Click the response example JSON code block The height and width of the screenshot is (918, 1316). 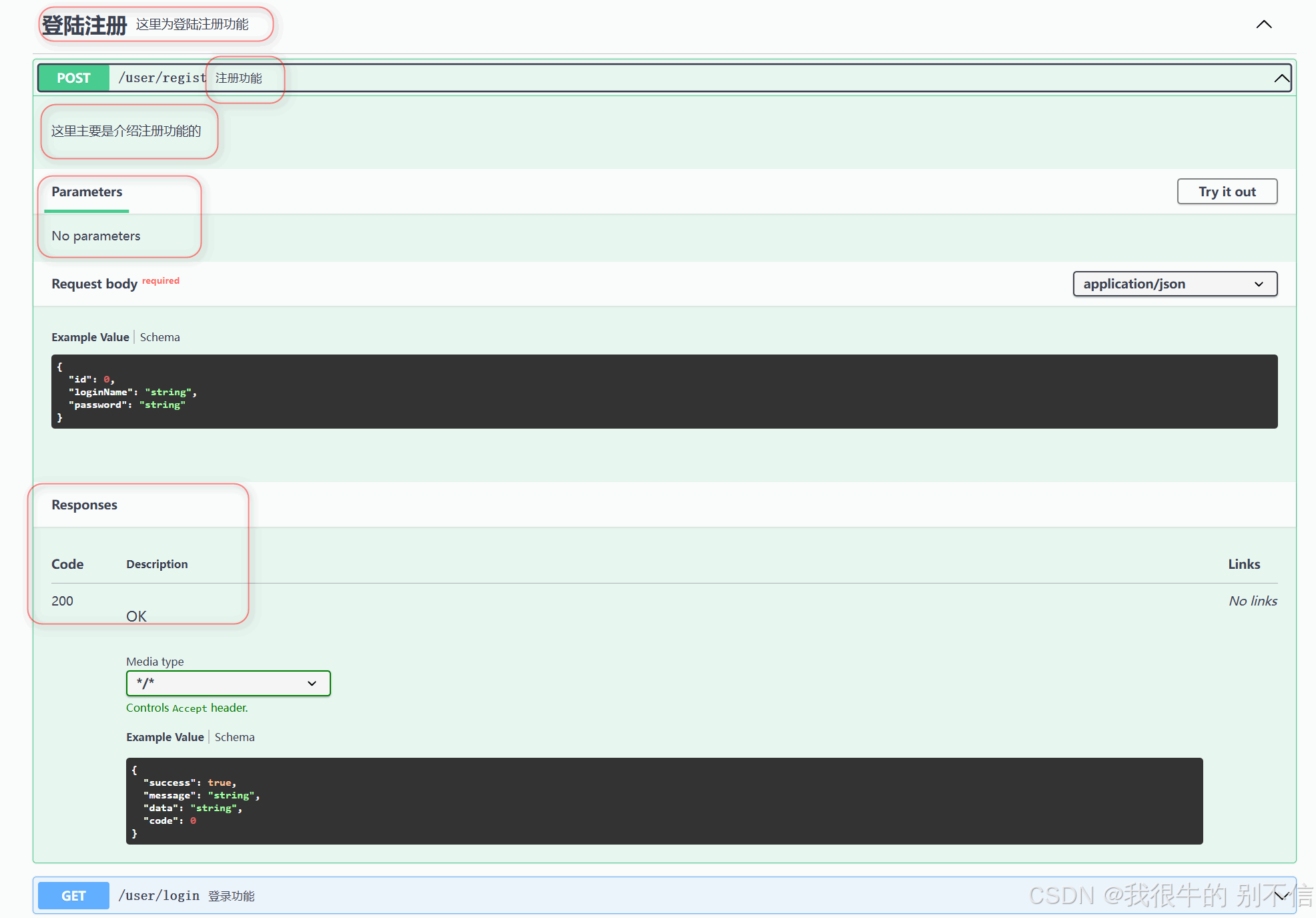click(x=663, y=800)
